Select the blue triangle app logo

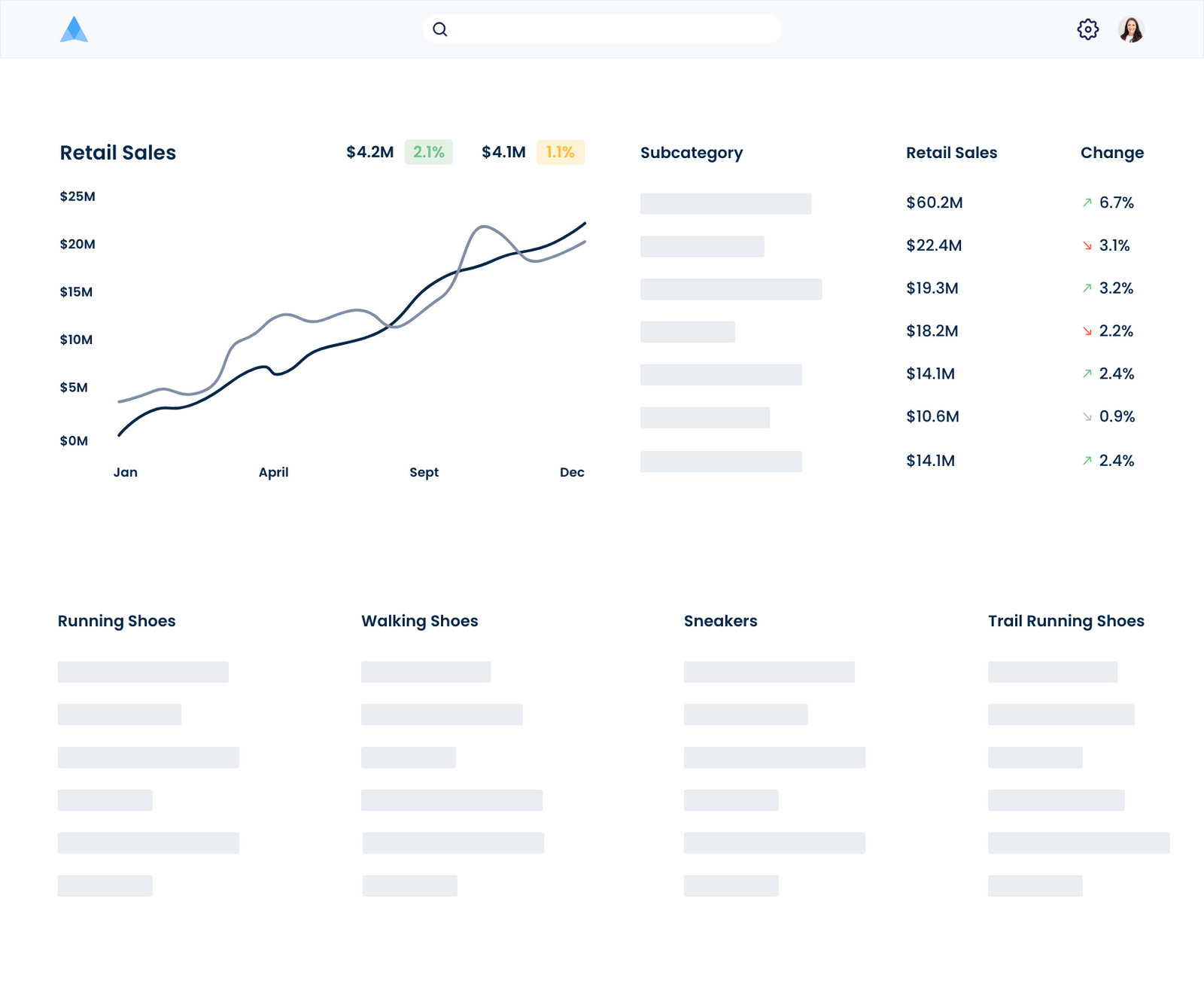[x=74, y=30]
